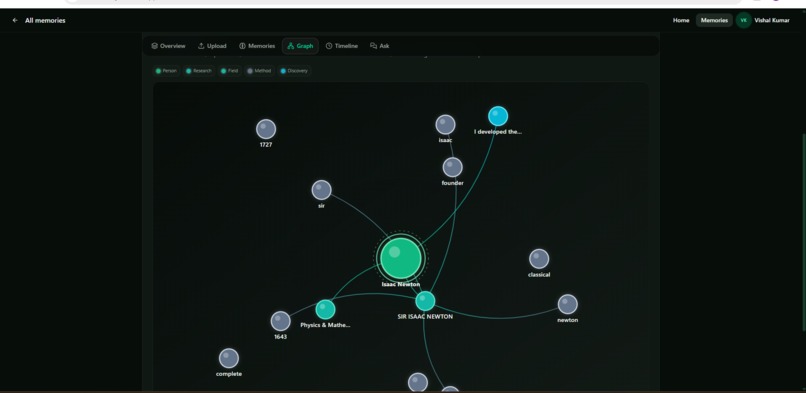Switch to the Memories tab
Viewport: 806px width, 393px height.
(257, 46)
